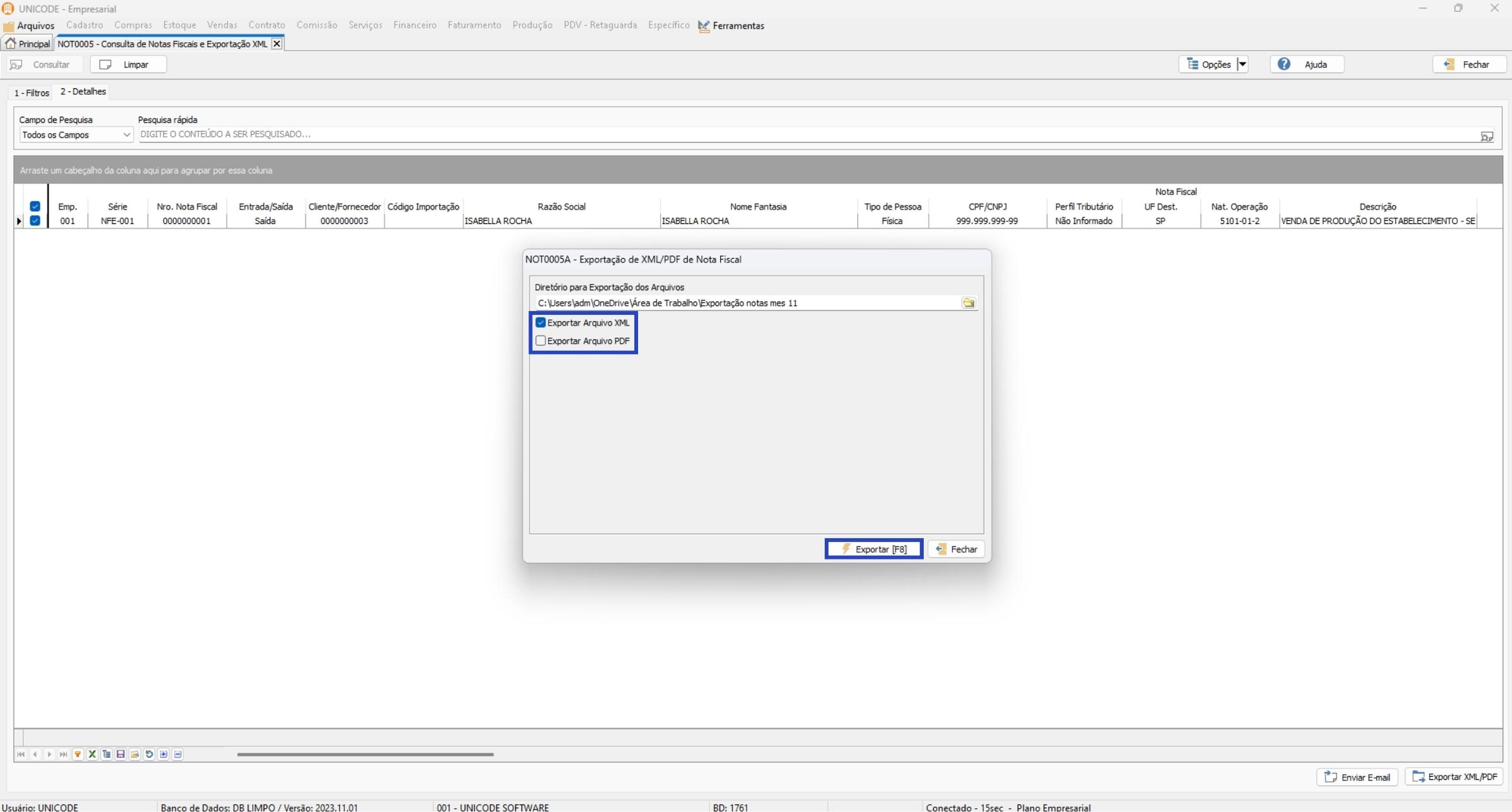Click the collapse all minus icon
This screenshot has width=1512, height=812.
(x=178, y=754)
